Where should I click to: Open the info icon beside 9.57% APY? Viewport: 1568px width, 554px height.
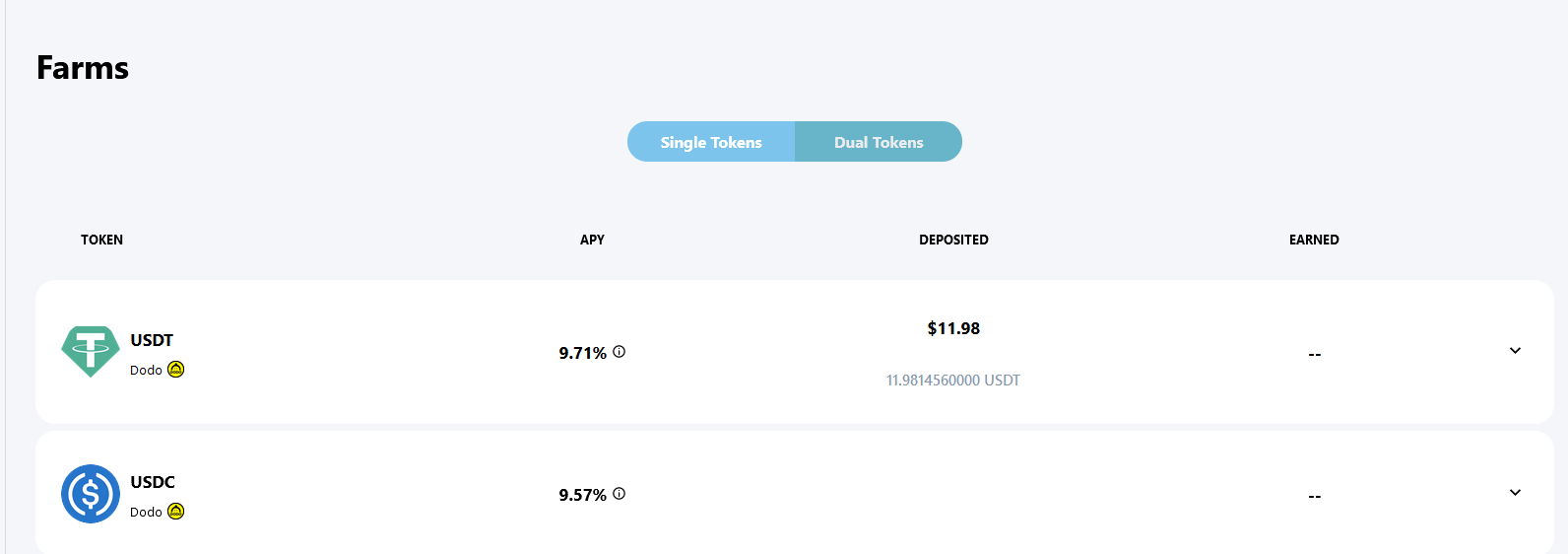(x=620, y=494)
